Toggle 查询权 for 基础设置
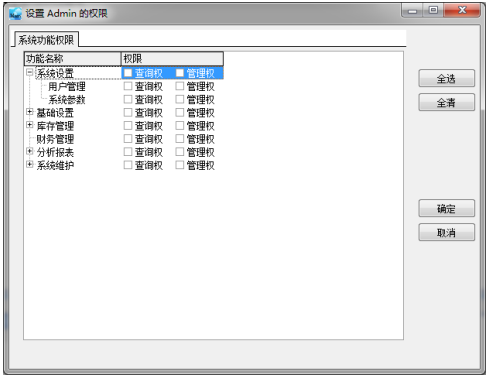 (x=128, y=113)
